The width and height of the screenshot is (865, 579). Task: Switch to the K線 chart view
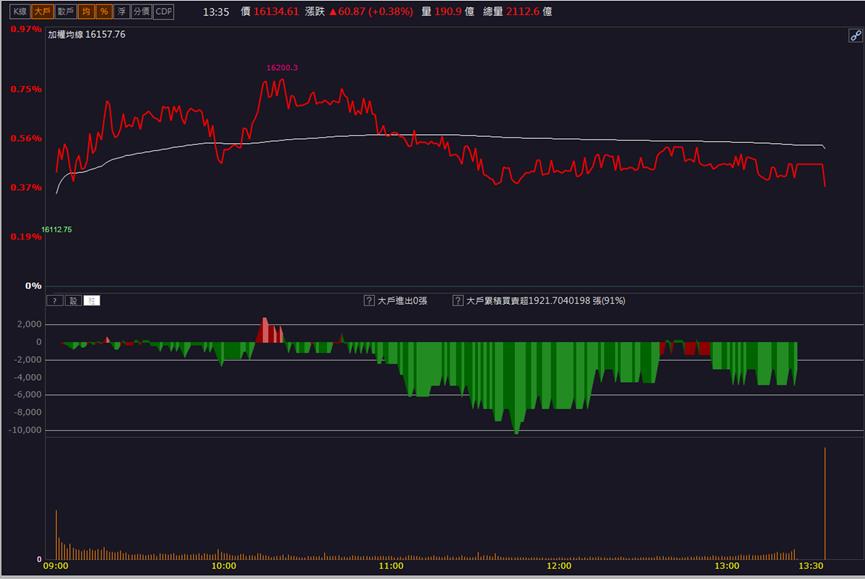tap(19, 12)
